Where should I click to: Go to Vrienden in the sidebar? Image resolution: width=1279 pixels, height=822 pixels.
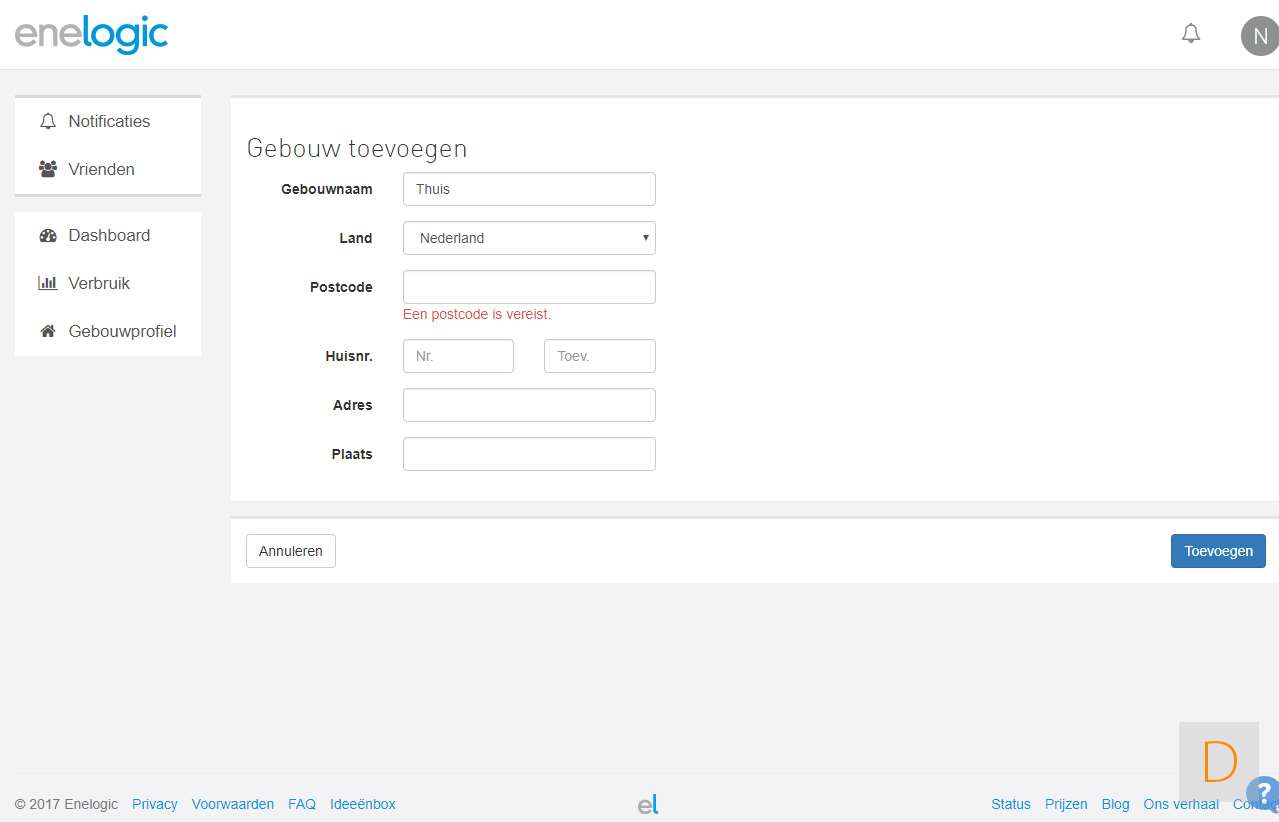[x=101, y=169]
